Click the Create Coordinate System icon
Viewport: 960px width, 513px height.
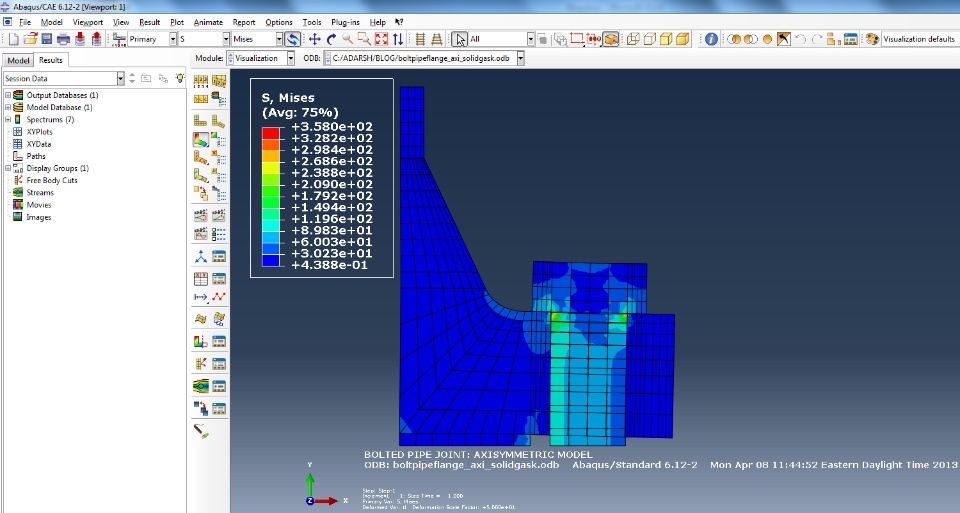tap(201, 256)
